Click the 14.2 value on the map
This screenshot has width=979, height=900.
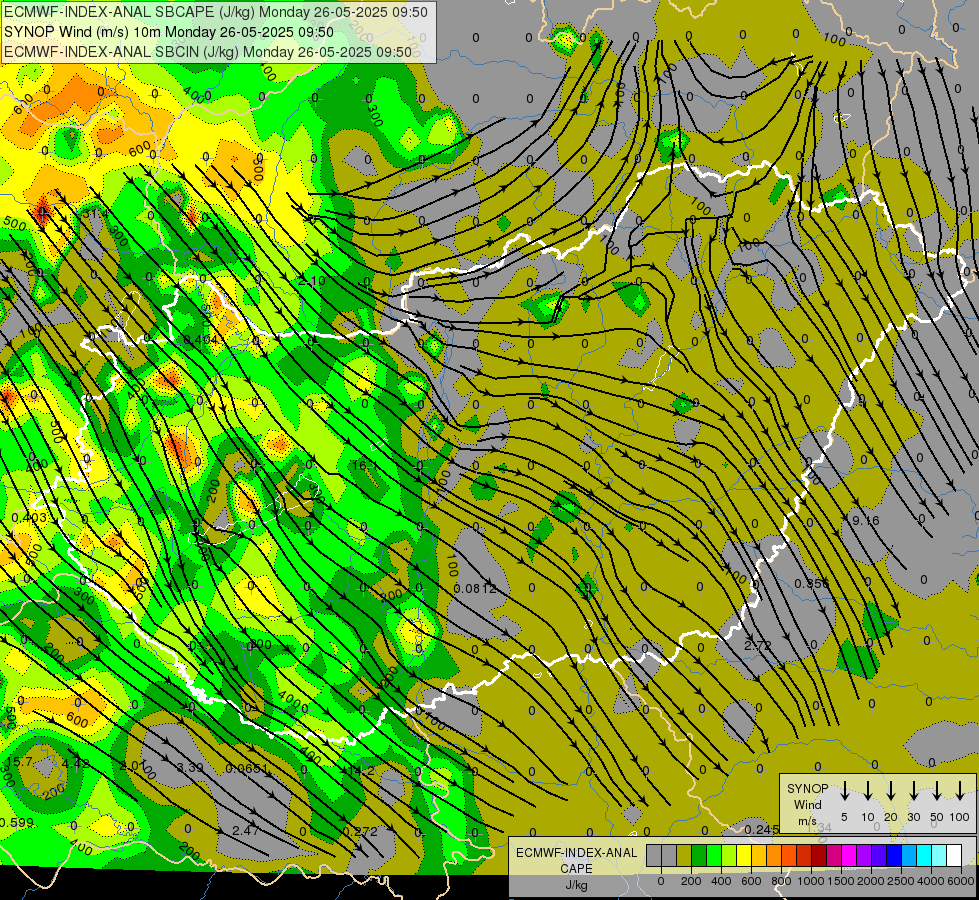coord(361,771)
